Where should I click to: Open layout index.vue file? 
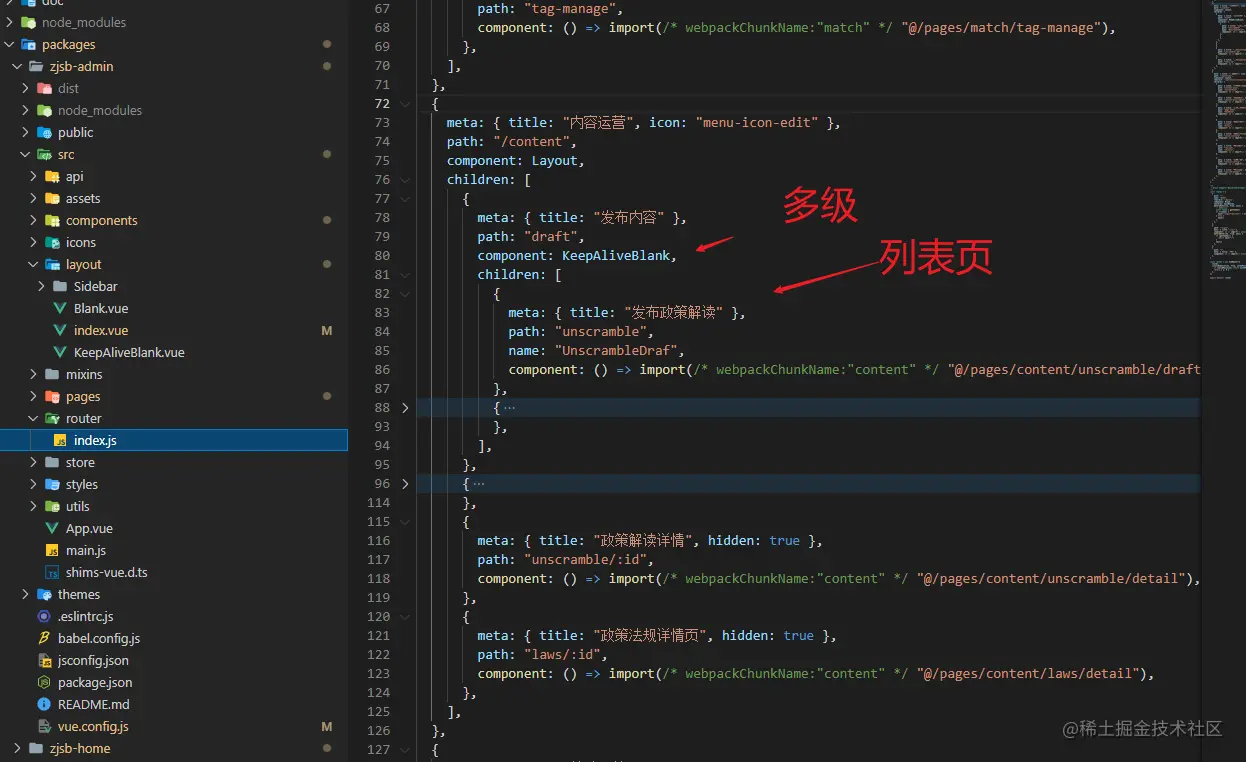(101, 330)
